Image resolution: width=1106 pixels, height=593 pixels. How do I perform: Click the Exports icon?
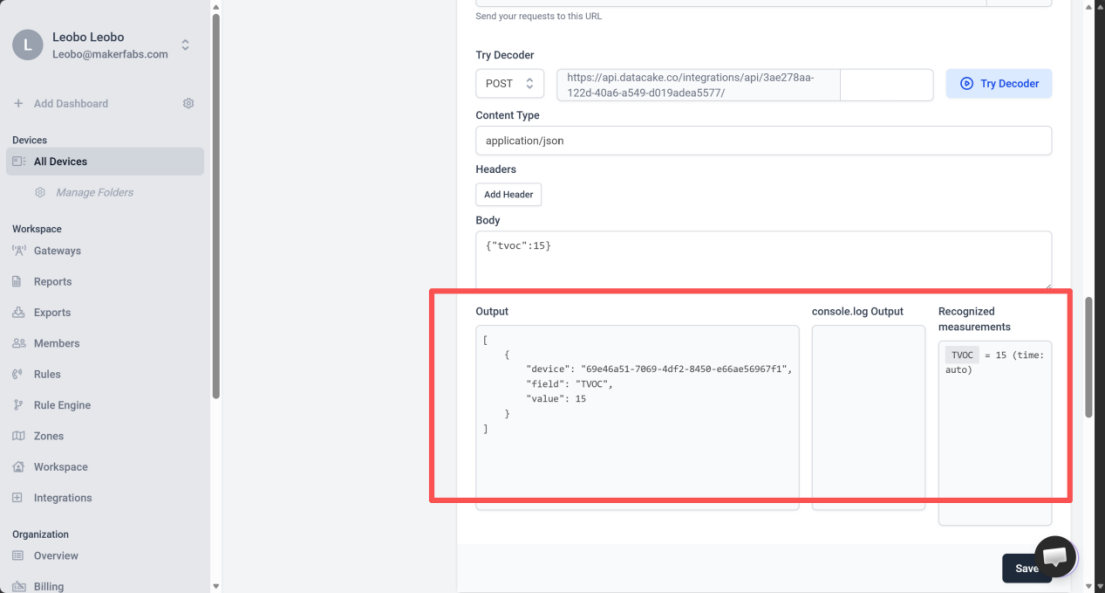[18, 312]
